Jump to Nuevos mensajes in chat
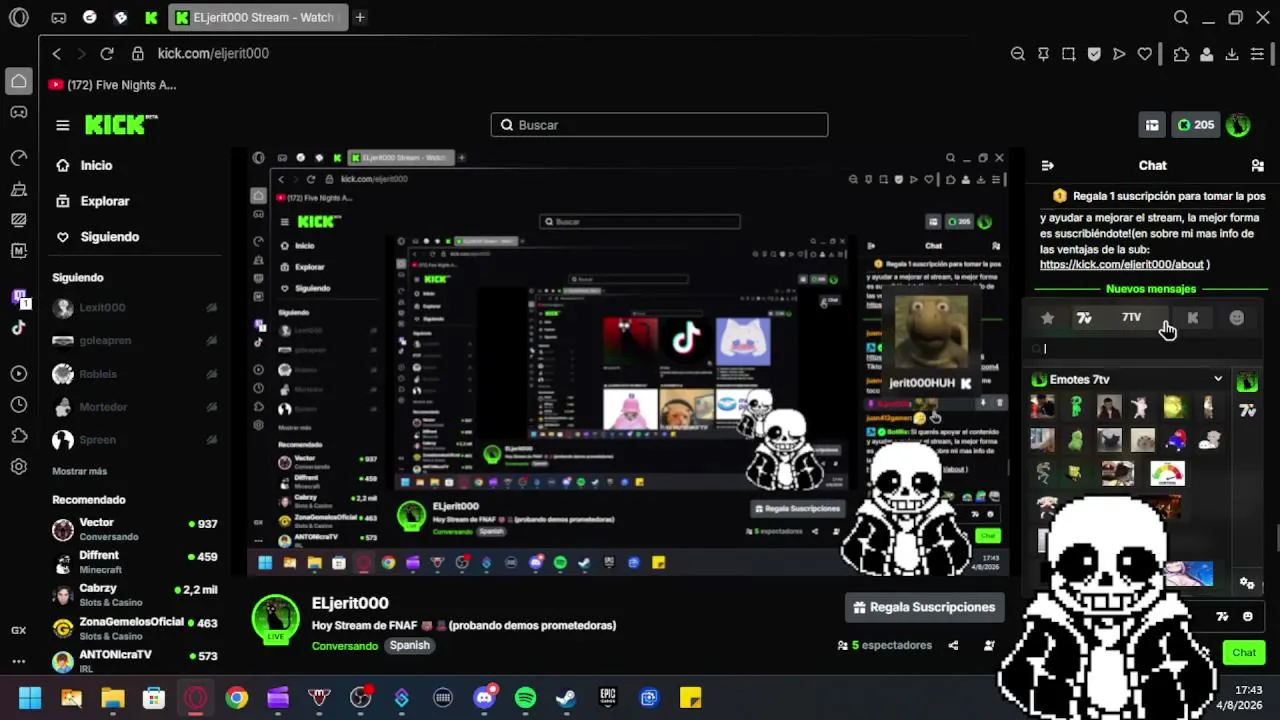This screenshot has width=1280, height=720. (1151, 289)
